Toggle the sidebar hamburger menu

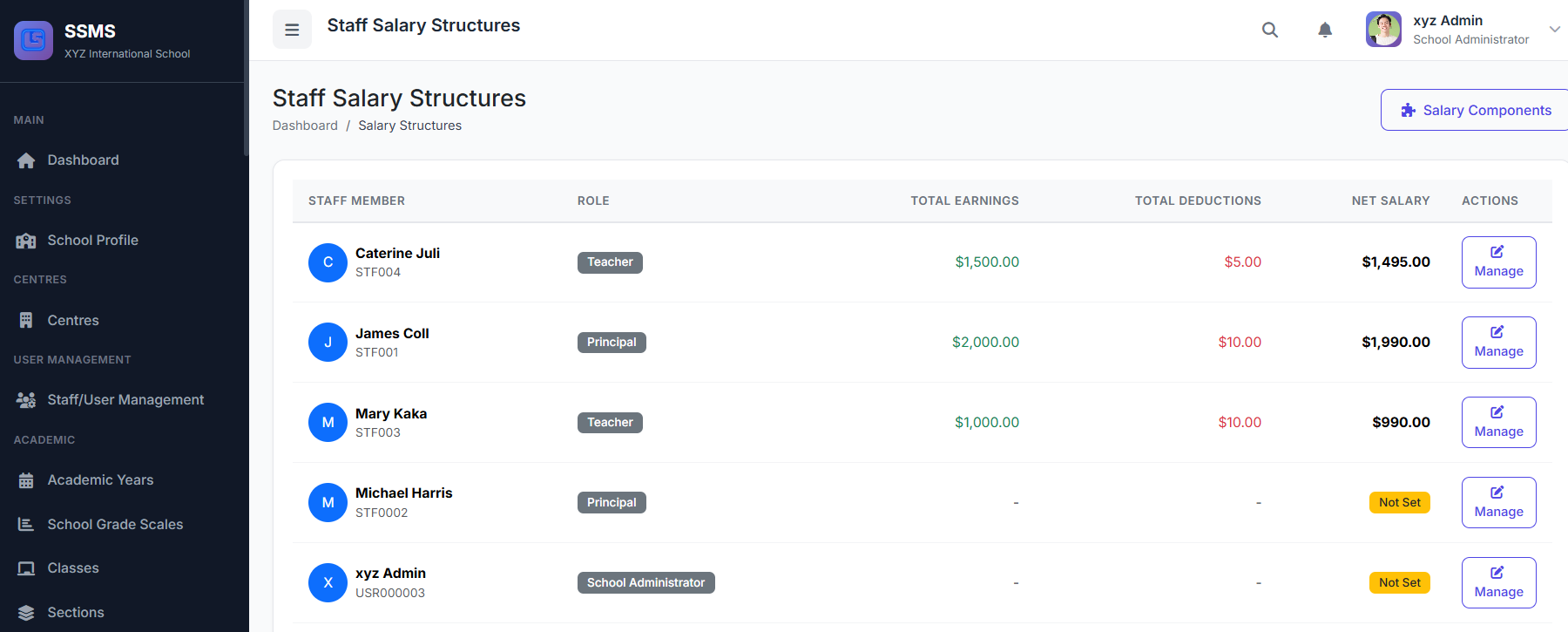click(x=292, y=30)
